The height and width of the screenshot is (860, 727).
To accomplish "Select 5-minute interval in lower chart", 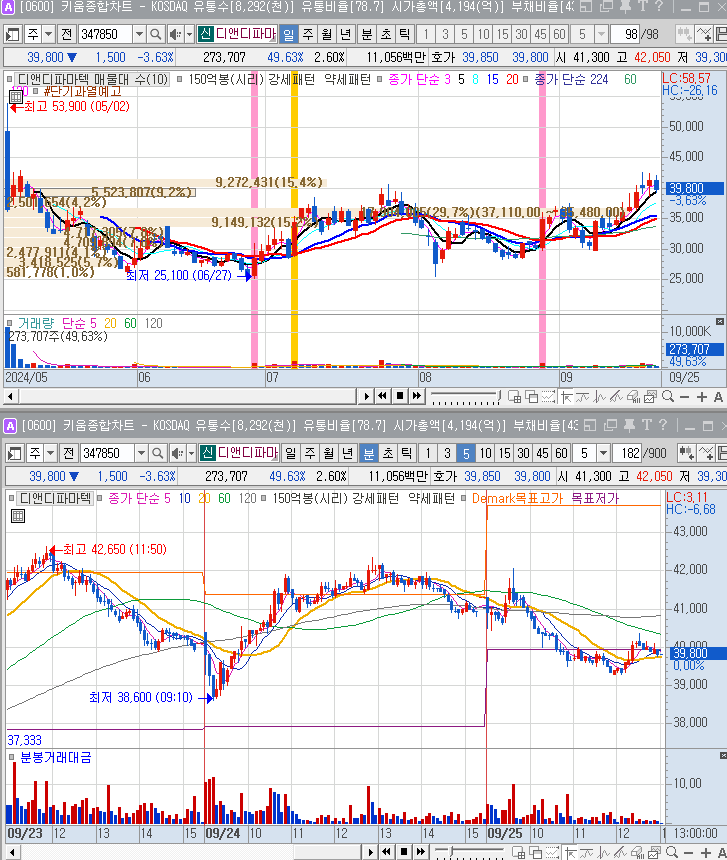I will pos(466,454).
